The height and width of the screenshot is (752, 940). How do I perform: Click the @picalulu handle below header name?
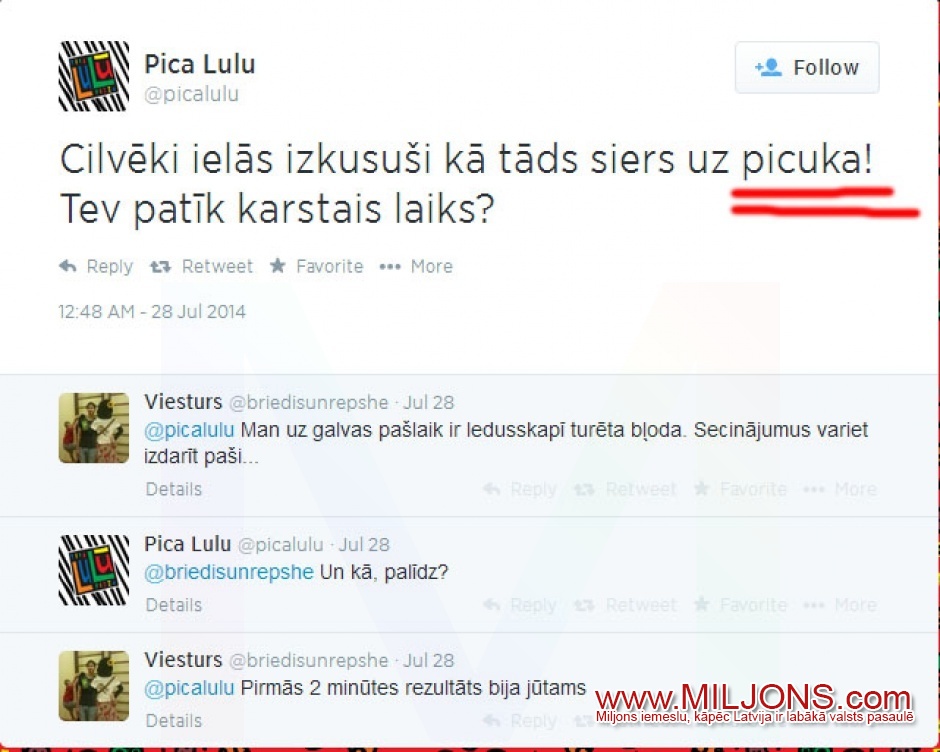click(x=192, y=94)
